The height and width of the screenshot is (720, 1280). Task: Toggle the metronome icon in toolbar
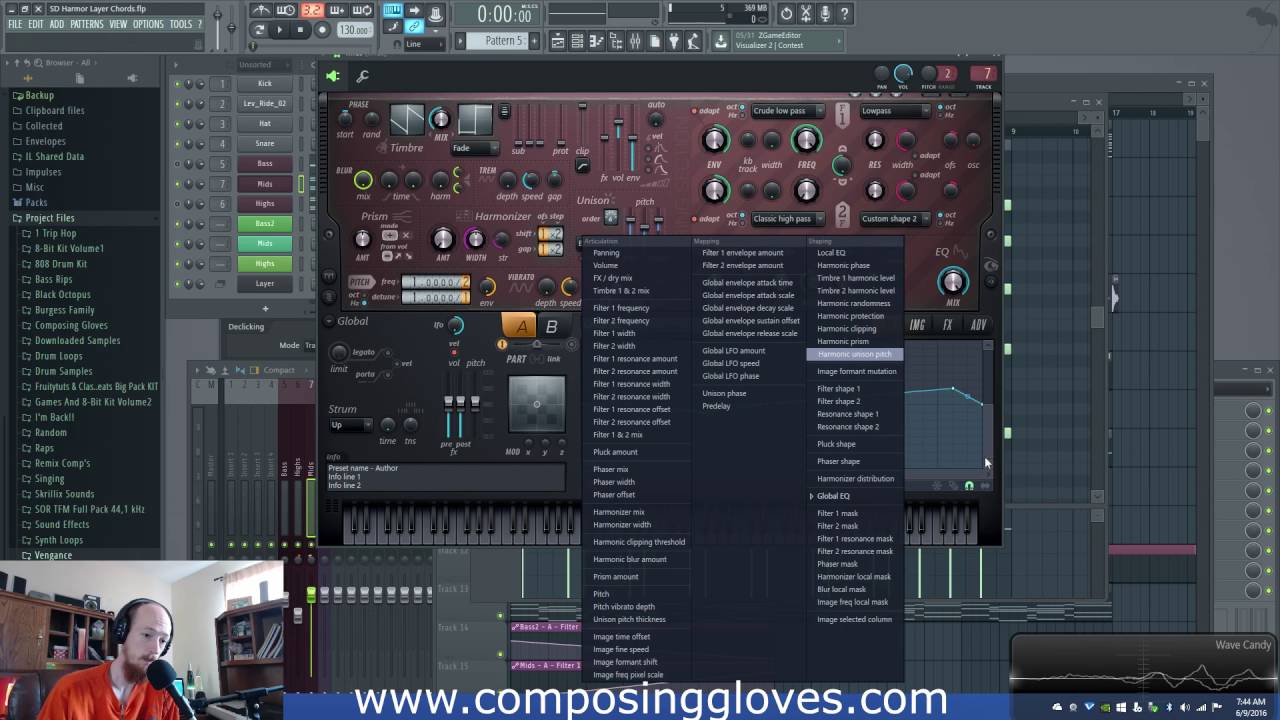[261, 11]
